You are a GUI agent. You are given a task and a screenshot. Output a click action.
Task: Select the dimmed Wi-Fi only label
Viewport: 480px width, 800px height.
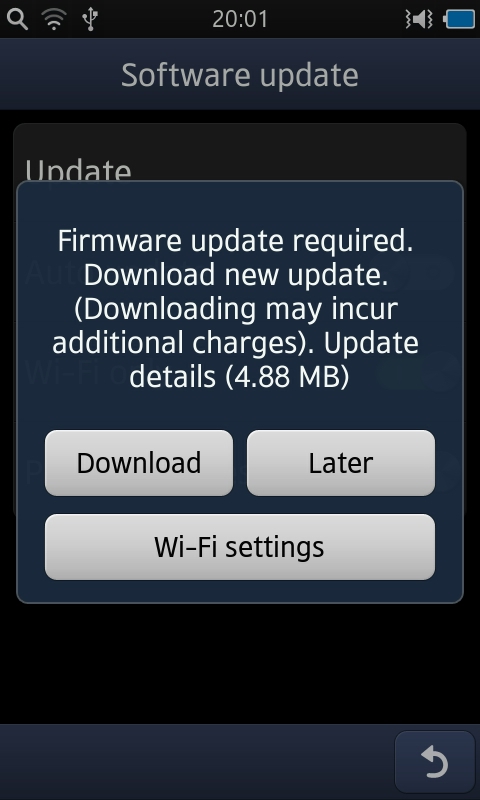click(x=89, y=371)
